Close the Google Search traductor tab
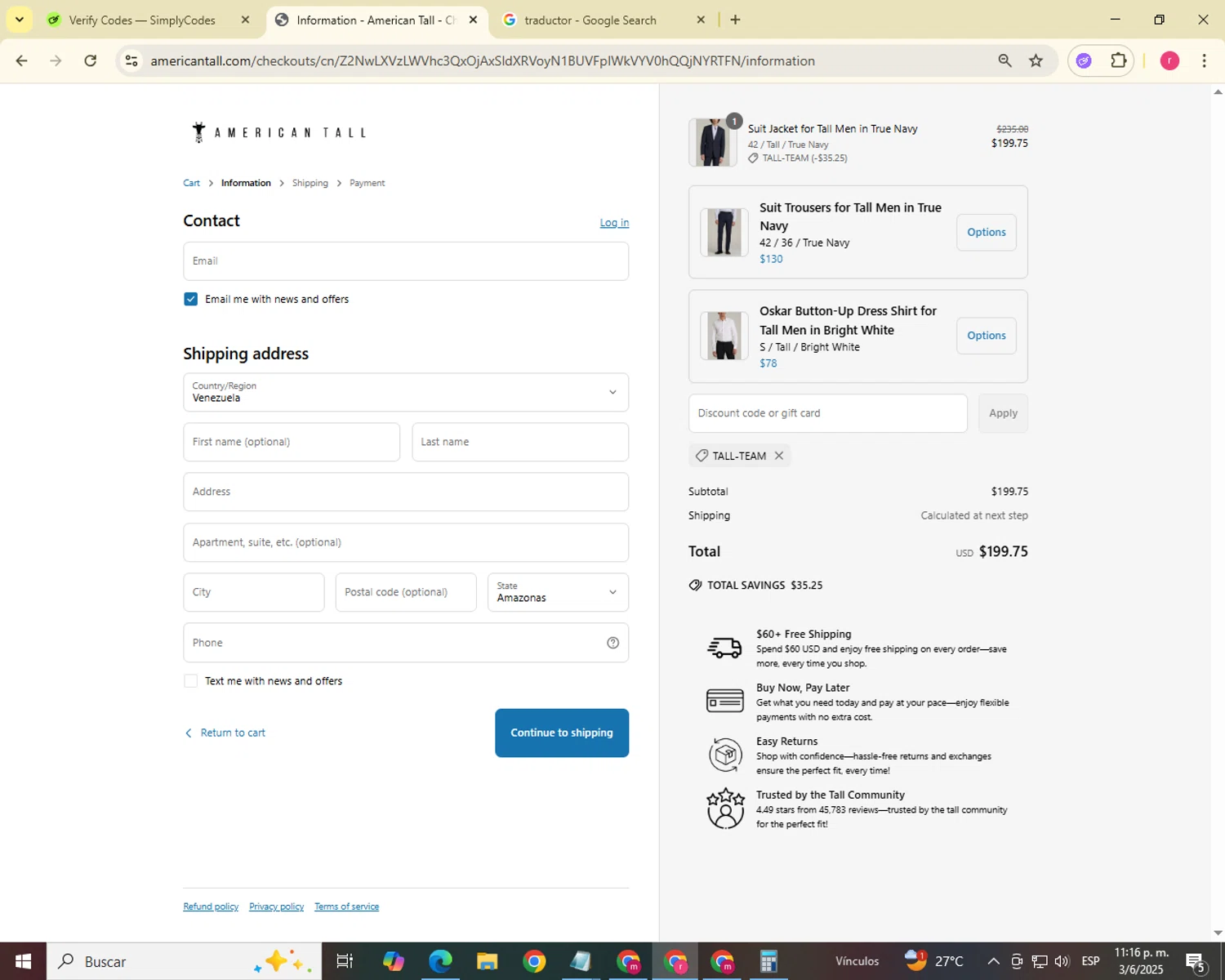Image resolution: width=1225 pixels, height=980 pixels. 700,20
